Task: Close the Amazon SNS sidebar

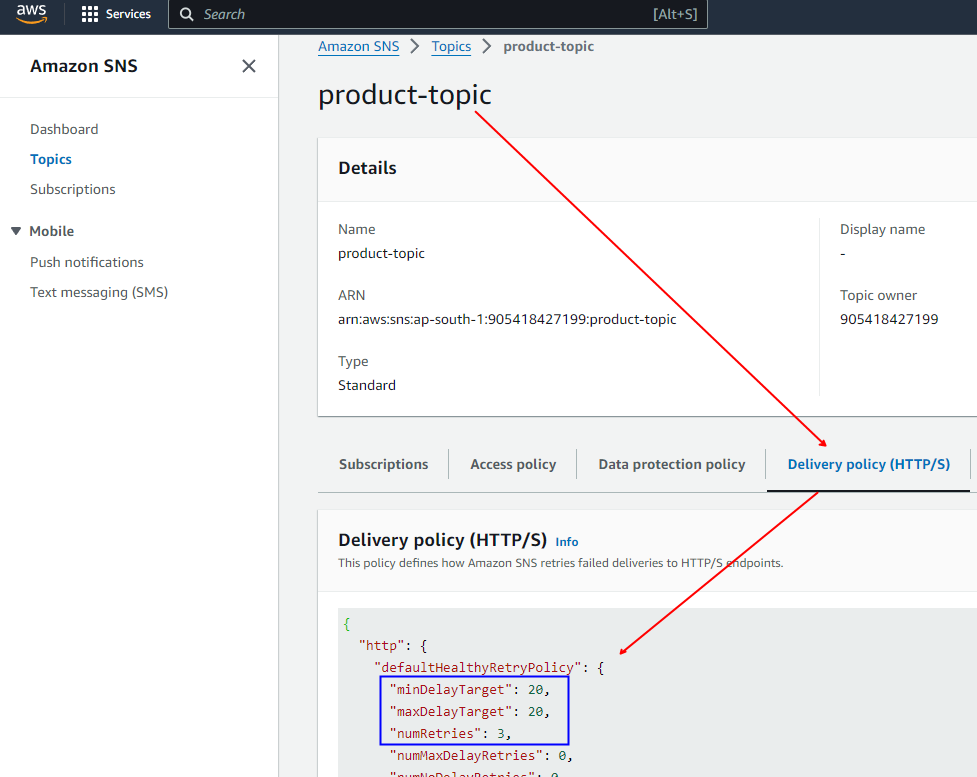Action: (249, 66)
